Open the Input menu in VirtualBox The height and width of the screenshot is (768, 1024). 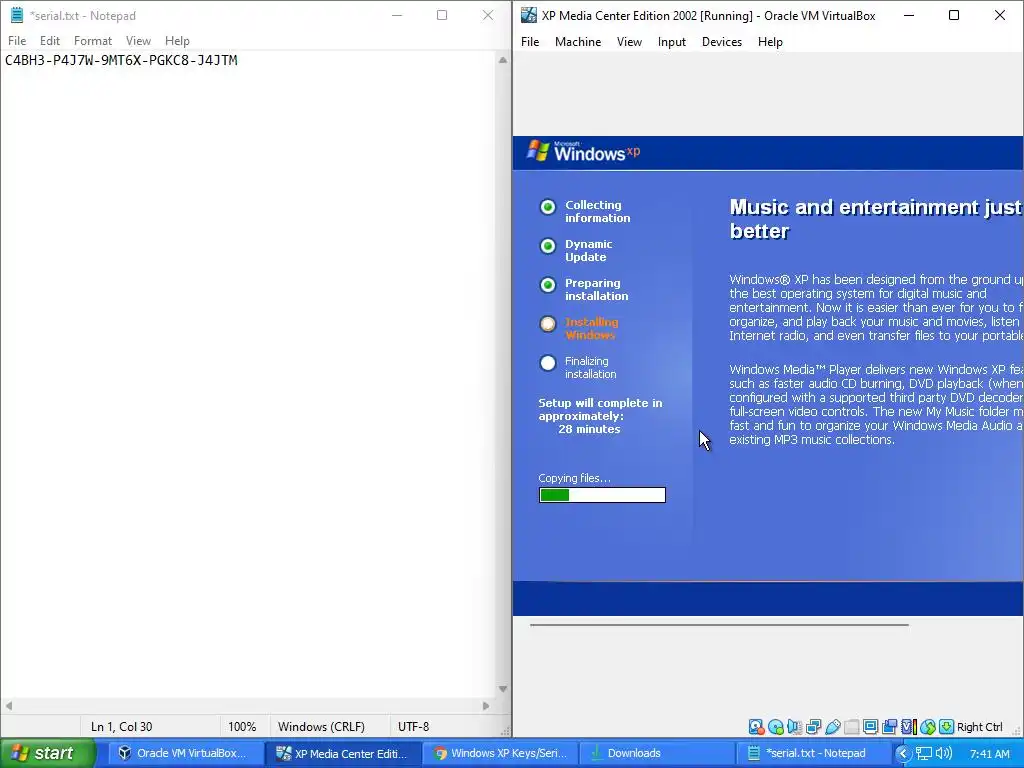click(671, 42)
